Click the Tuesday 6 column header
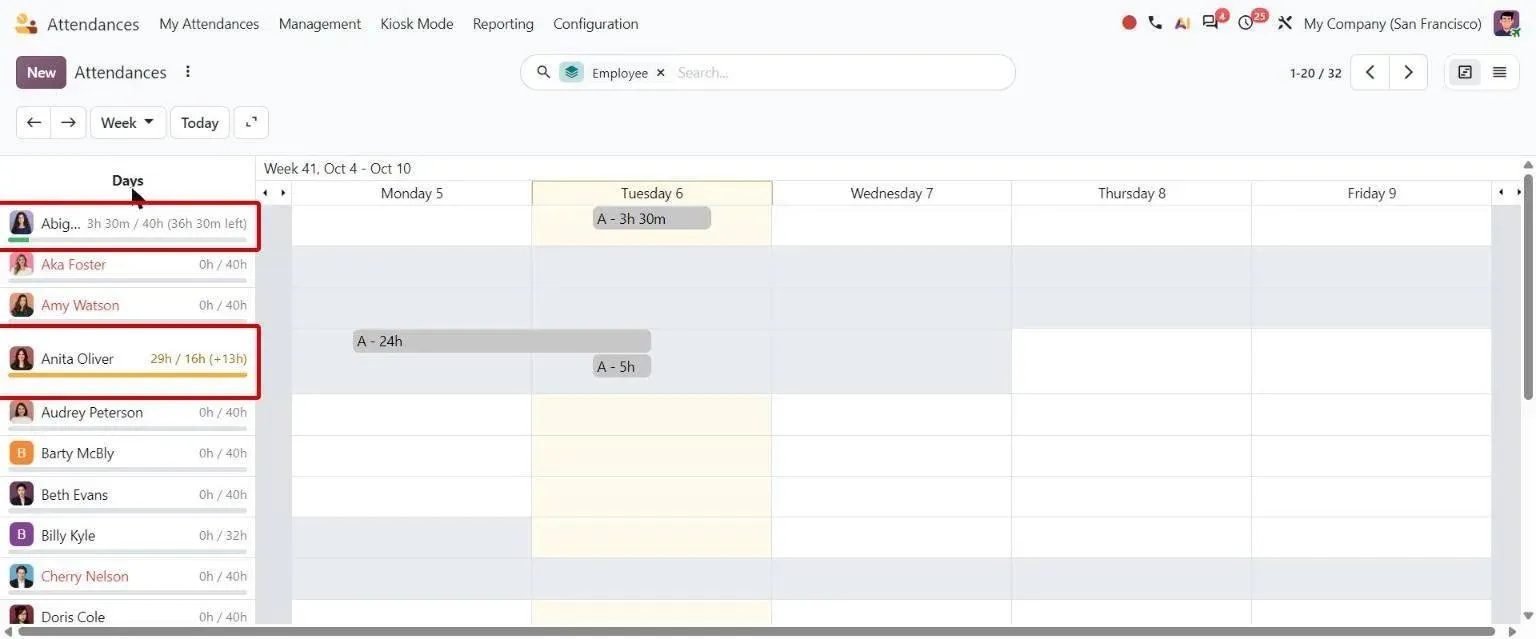Viewport: 1536px width, 639px height. pos(652,193)
